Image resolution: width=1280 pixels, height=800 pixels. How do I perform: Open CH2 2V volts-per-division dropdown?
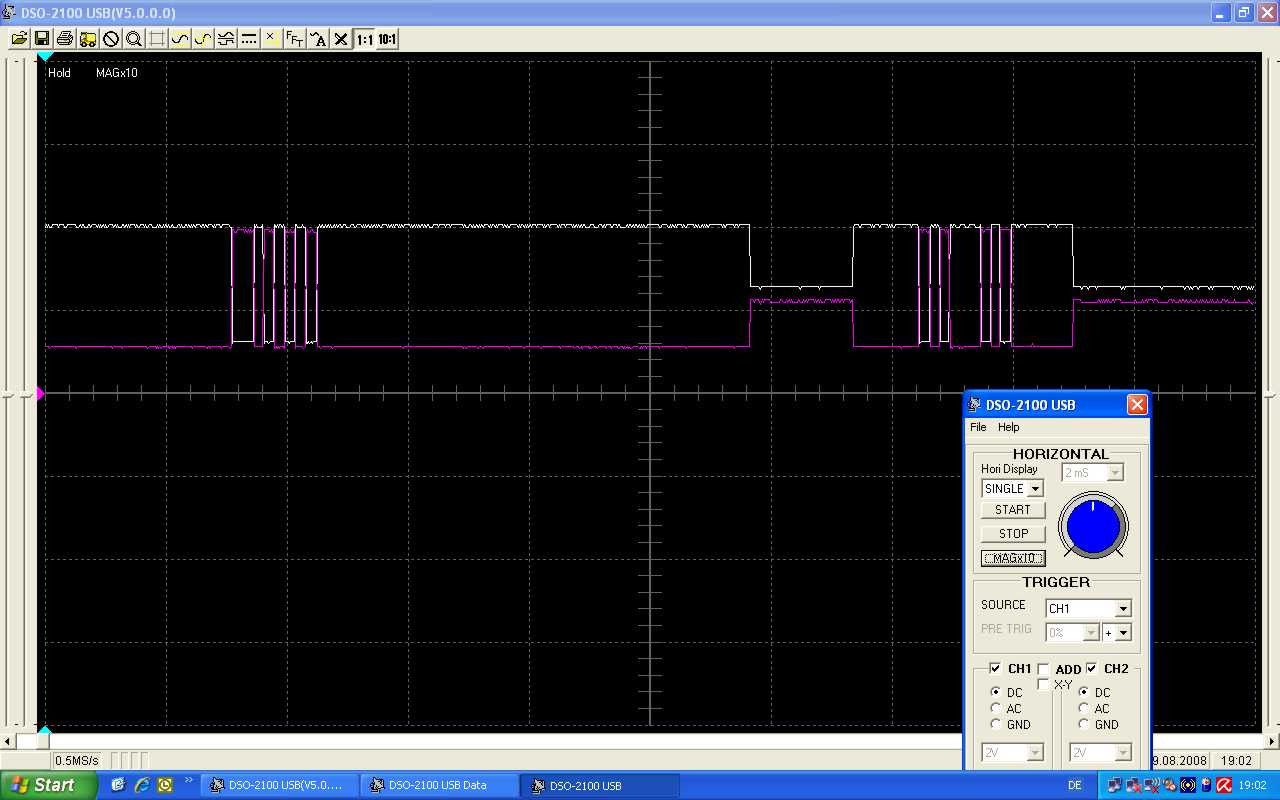(1100, 752)
